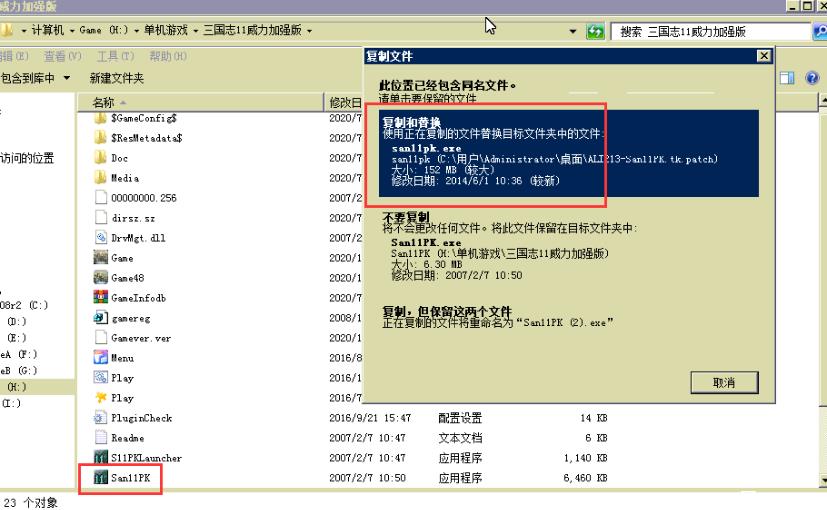The width and height of the screenshot is (827, 510).
Task: Click the search box for 三国志11威力加强版
Action: [x=711, y=32]
